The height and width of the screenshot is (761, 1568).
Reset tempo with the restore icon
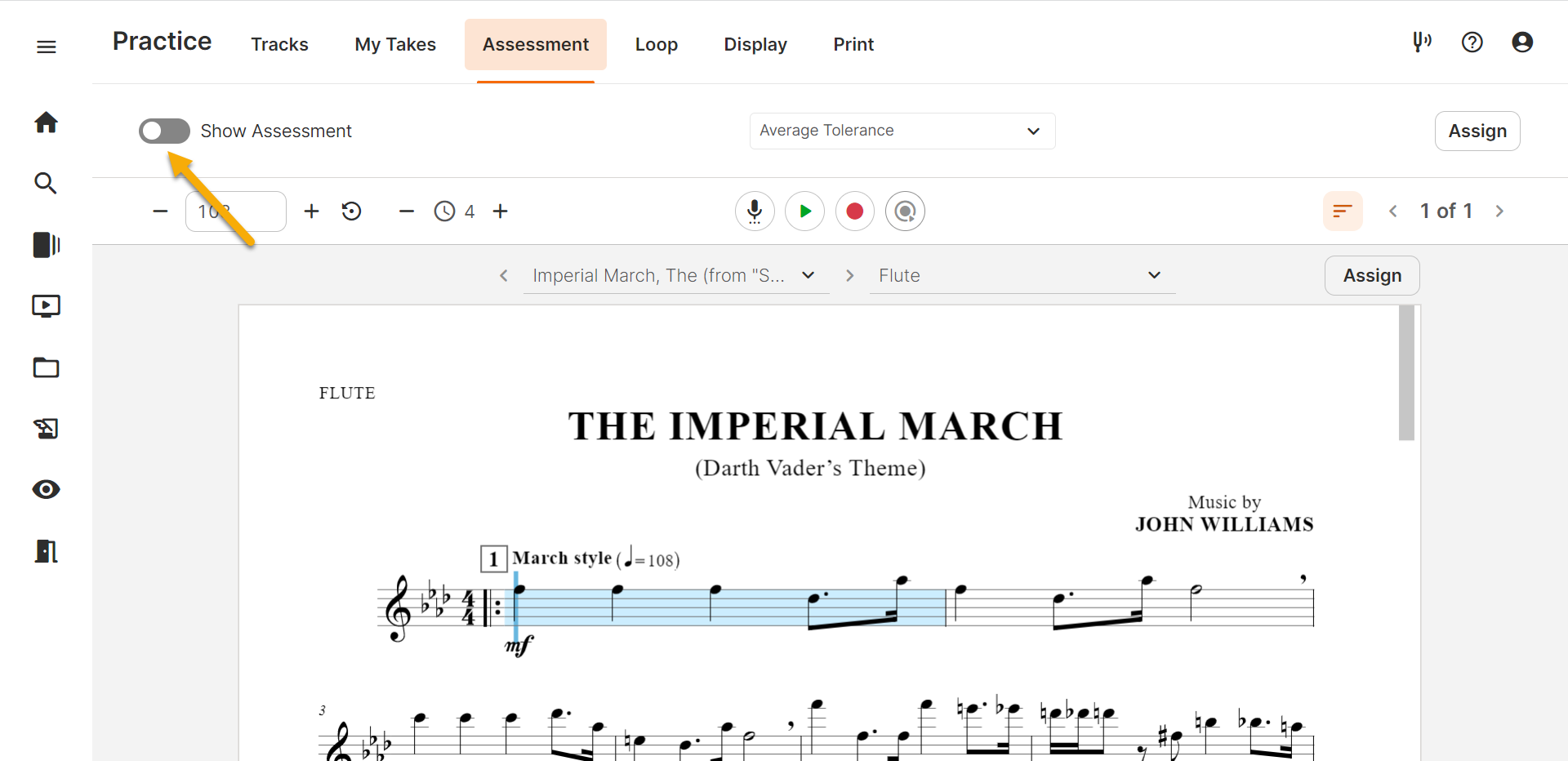(x=351, y=211)
